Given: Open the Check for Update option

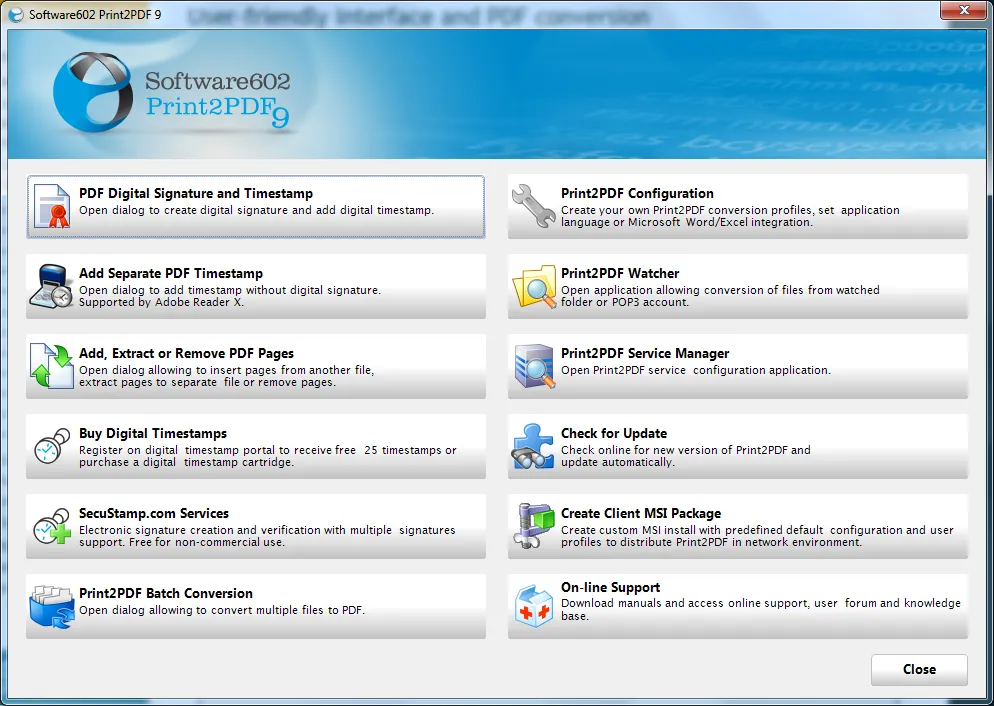Looking at the screenshot, I should (737, 447).
